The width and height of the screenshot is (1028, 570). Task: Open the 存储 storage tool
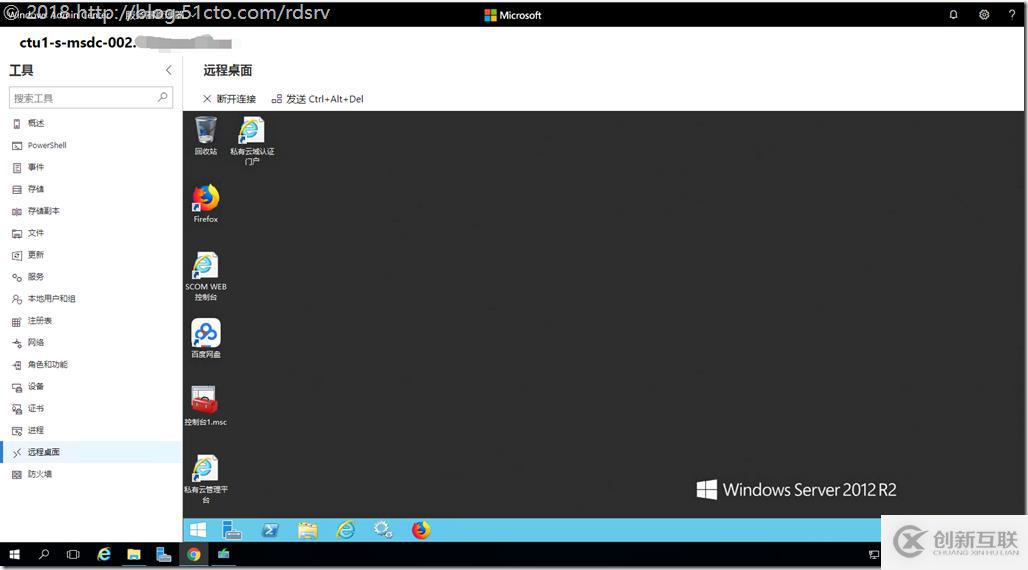click(36, 189)
